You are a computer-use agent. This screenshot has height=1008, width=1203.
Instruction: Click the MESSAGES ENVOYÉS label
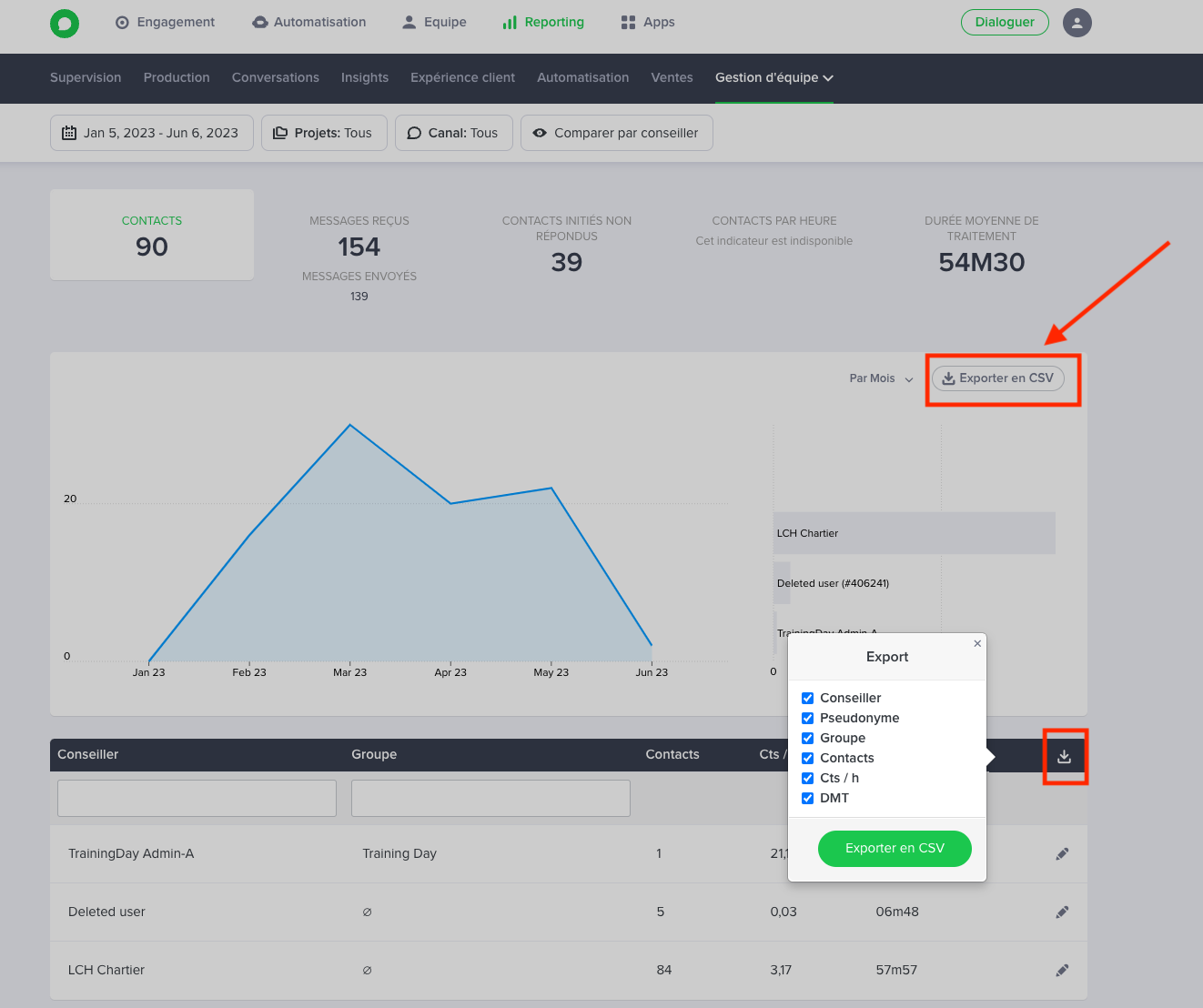click(x=359, y=277)
